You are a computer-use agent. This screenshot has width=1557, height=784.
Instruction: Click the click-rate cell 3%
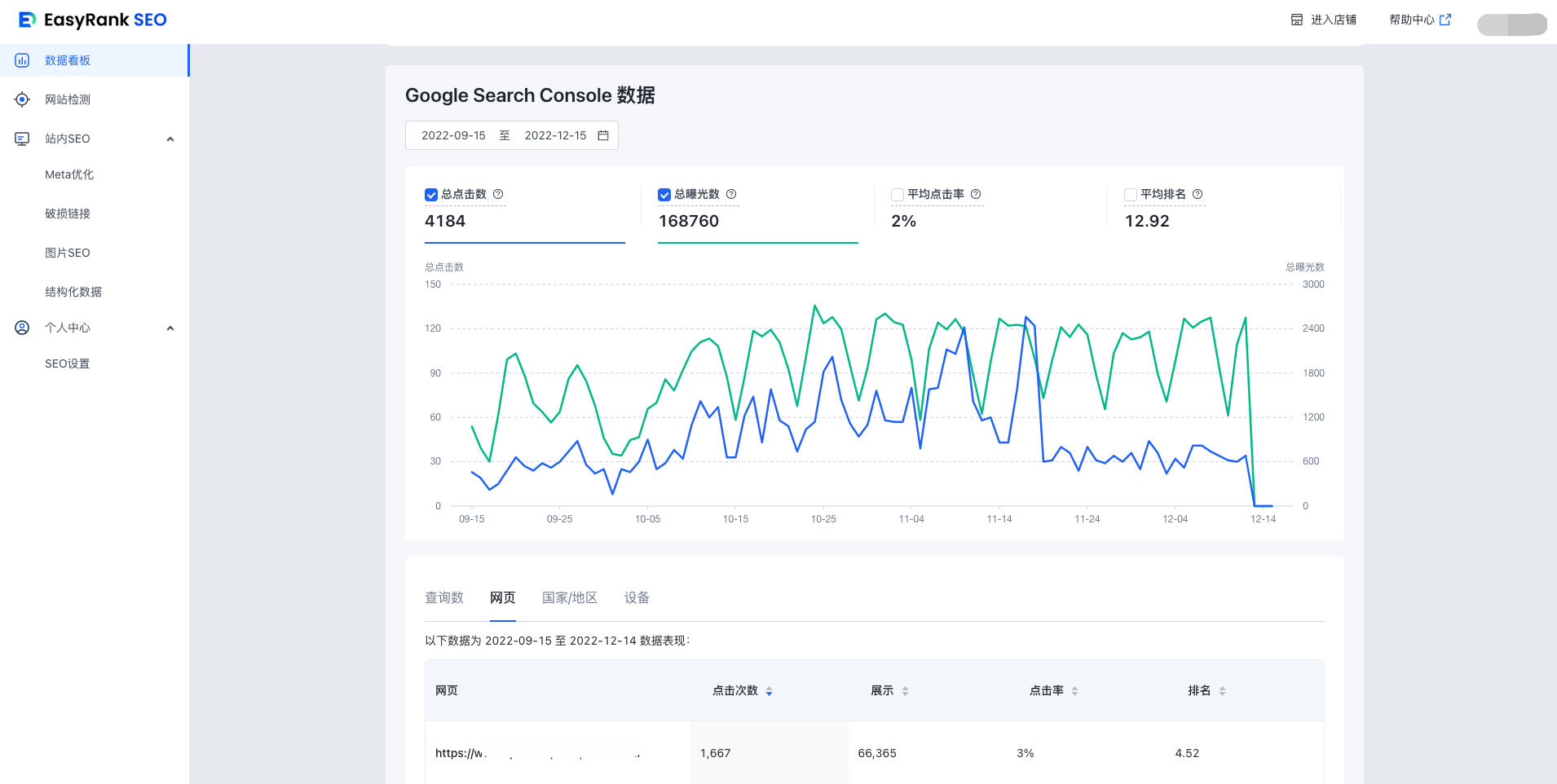[1026, 753]
